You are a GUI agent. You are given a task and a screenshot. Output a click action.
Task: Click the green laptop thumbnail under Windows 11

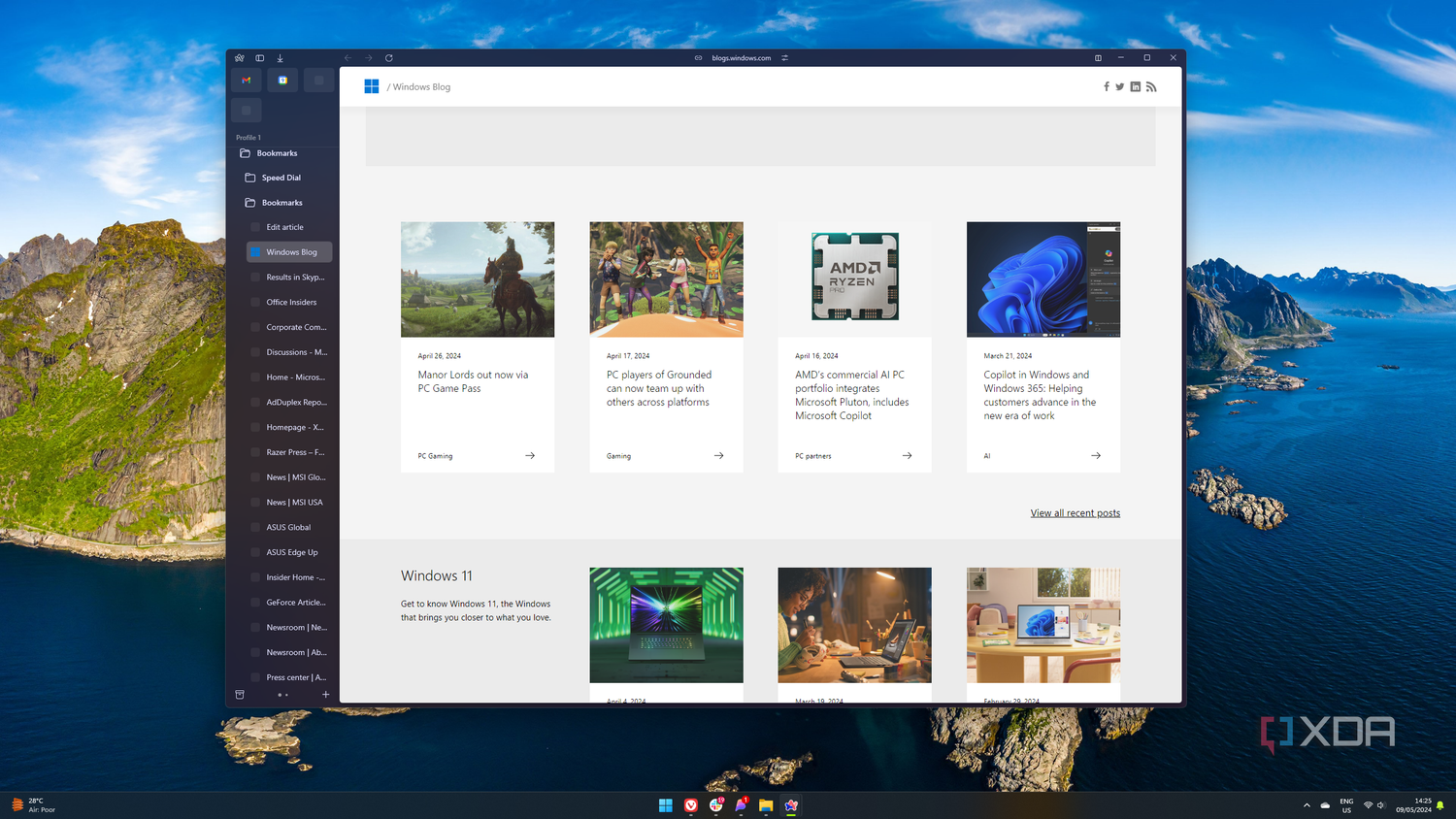click(x=666, y=625)
